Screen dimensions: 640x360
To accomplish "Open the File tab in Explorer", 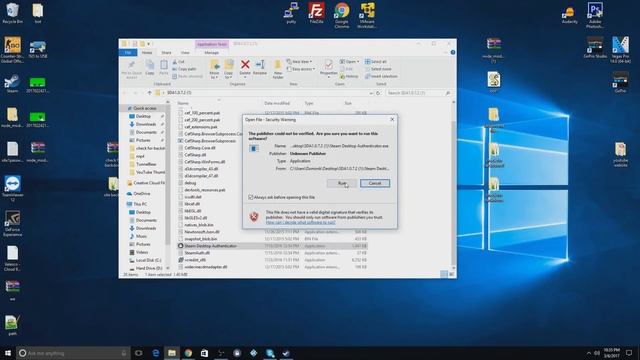I will pos(128,53).
